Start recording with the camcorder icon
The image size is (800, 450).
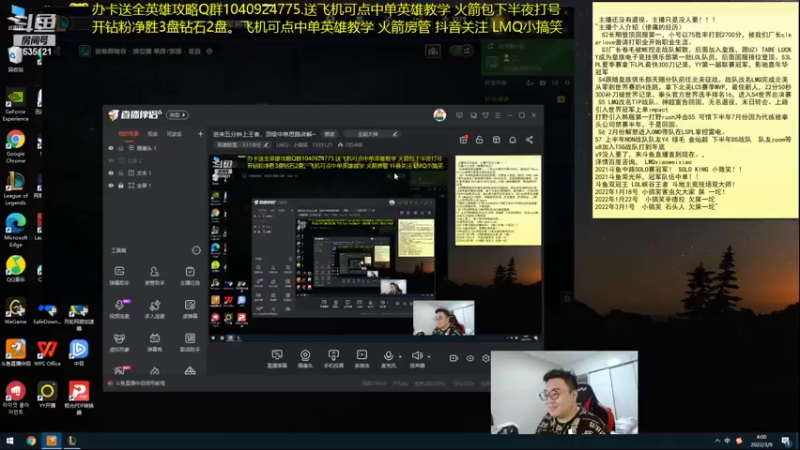click(x=454, y=358)
